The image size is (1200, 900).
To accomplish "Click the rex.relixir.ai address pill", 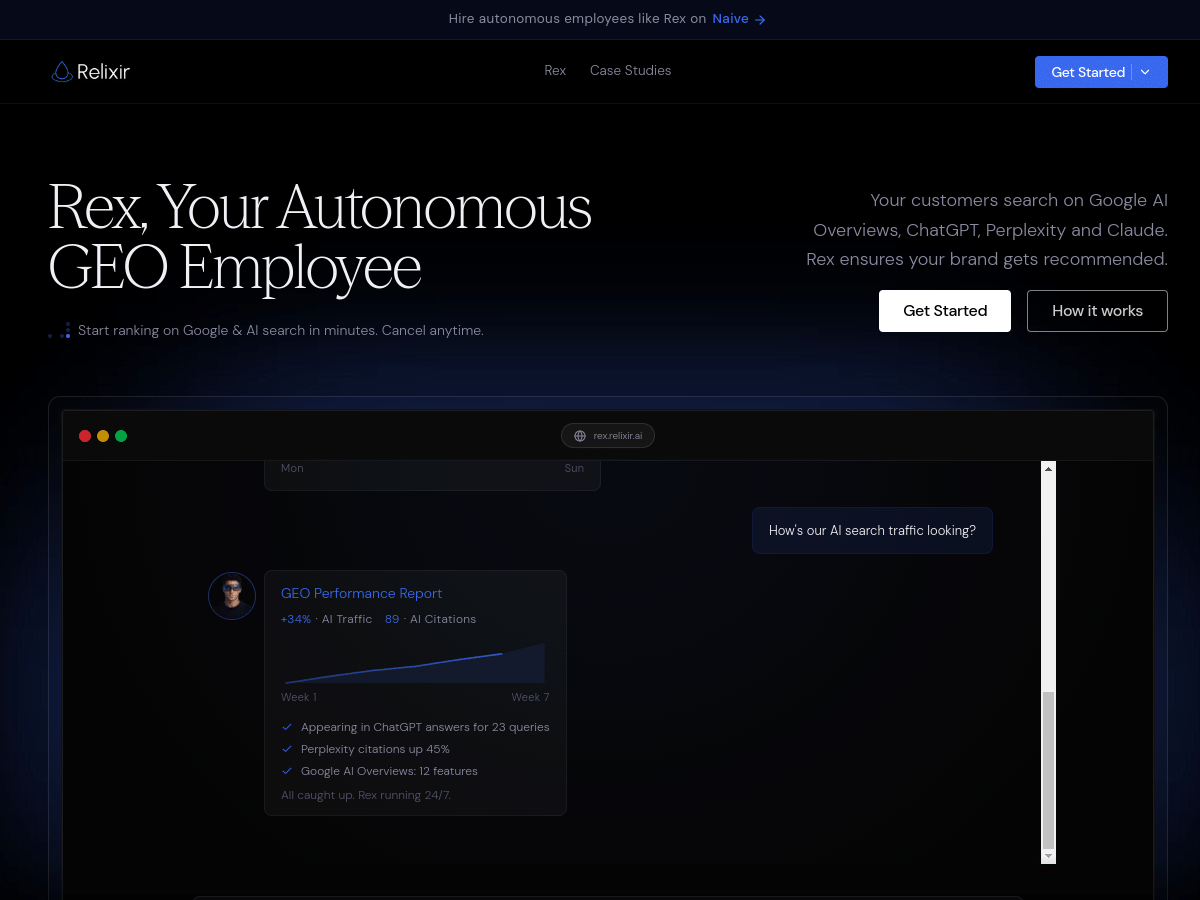I will point(608,436).
